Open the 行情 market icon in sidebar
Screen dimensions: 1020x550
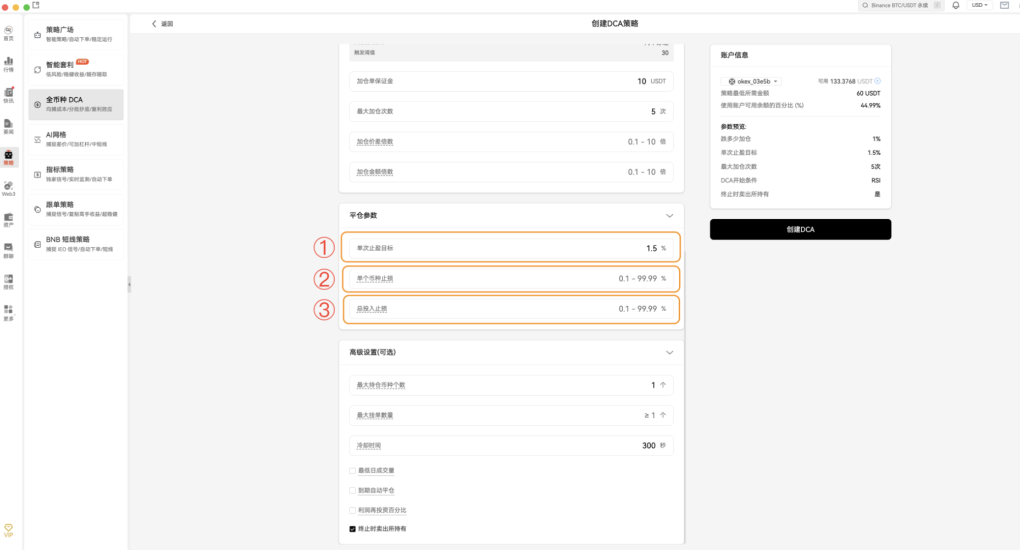8,63
